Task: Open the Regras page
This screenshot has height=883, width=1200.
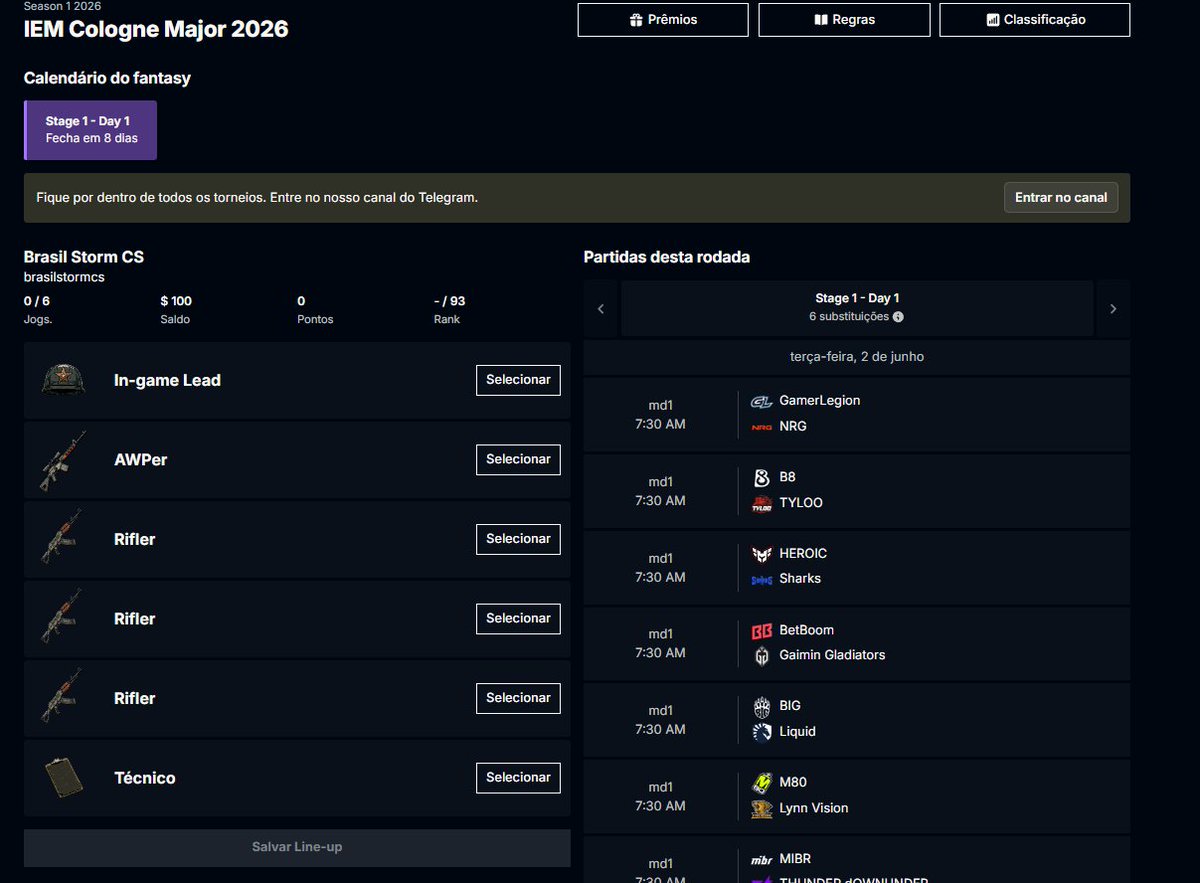Action: tap(844, 20)
